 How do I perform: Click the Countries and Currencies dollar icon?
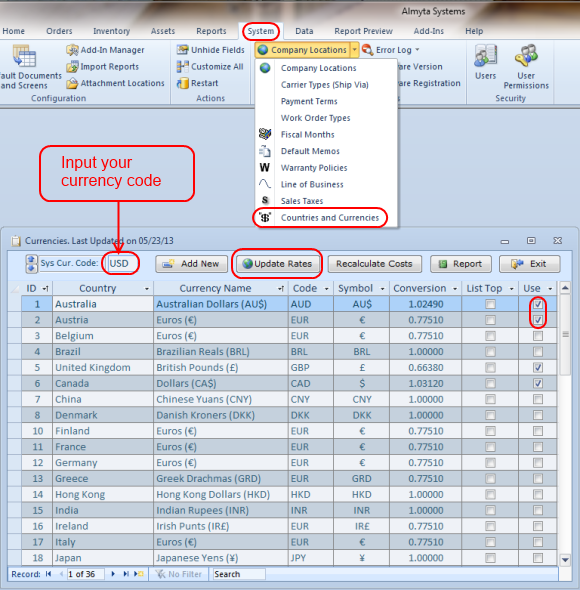(x=265, y=217)
